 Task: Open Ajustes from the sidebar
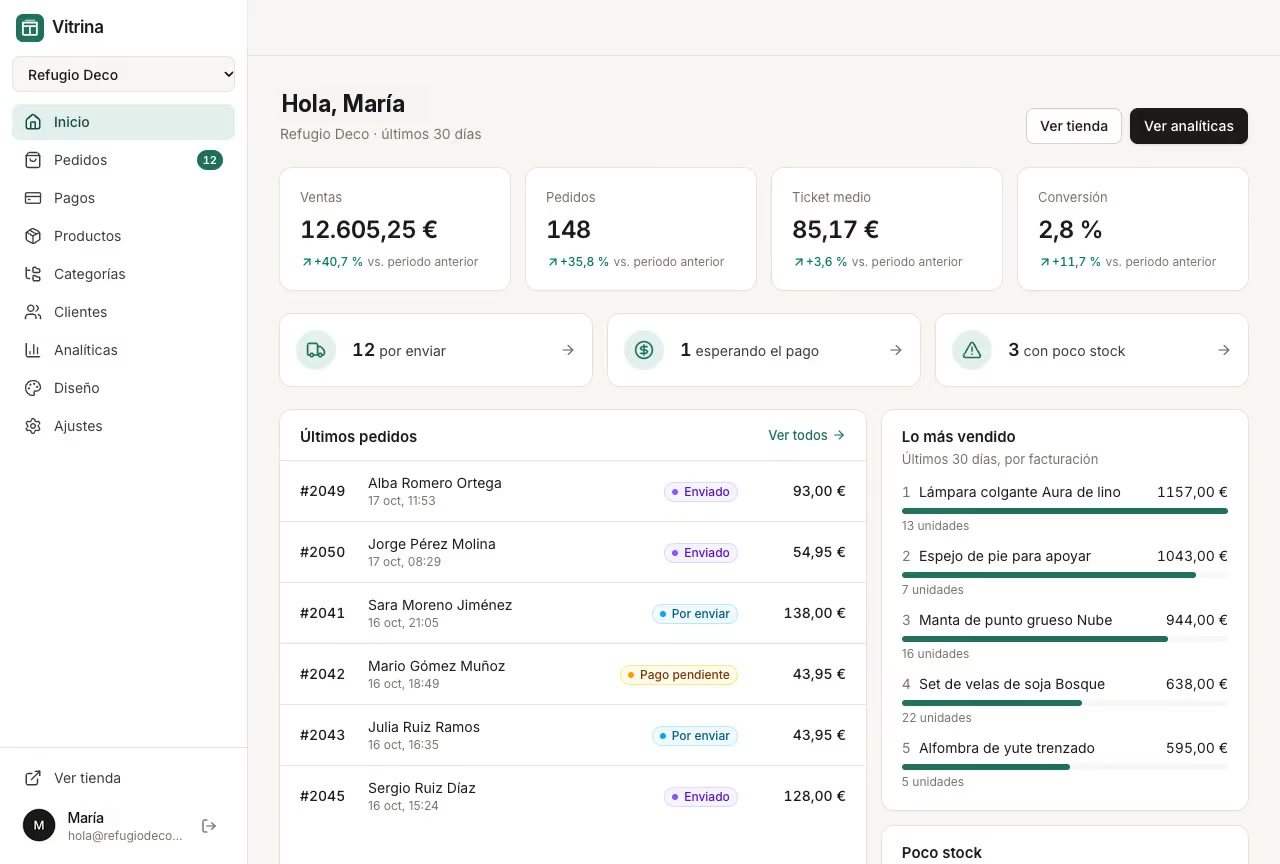tap(124, 426)
